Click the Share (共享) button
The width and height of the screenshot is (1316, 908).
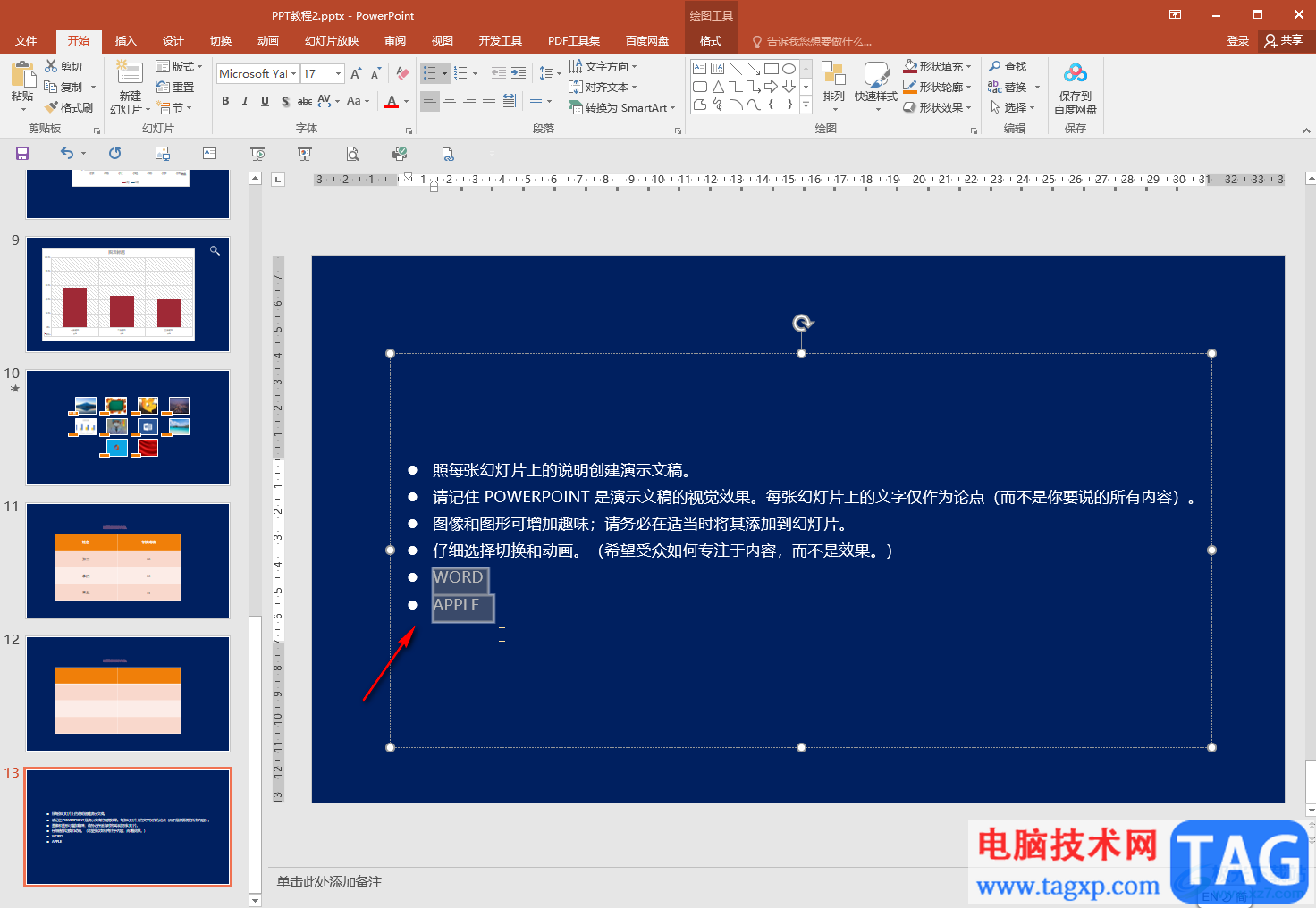tap(1284, 40)
